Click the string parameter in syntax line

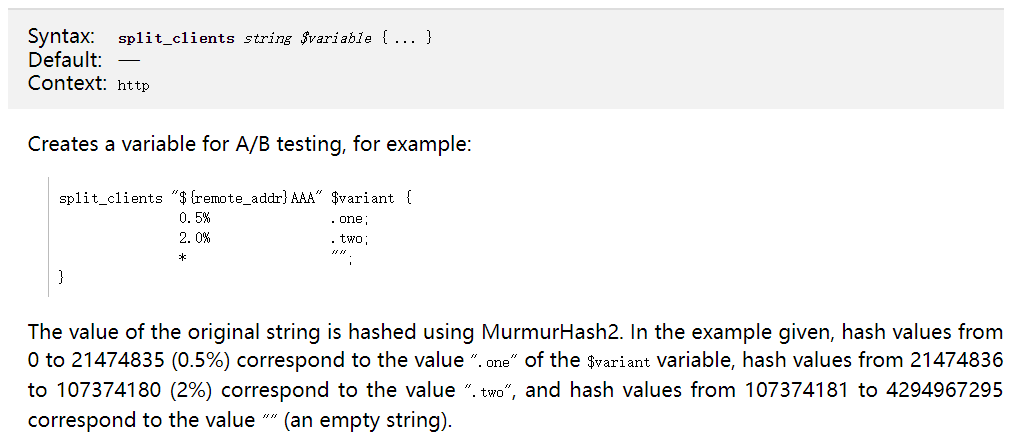(267, 38)
